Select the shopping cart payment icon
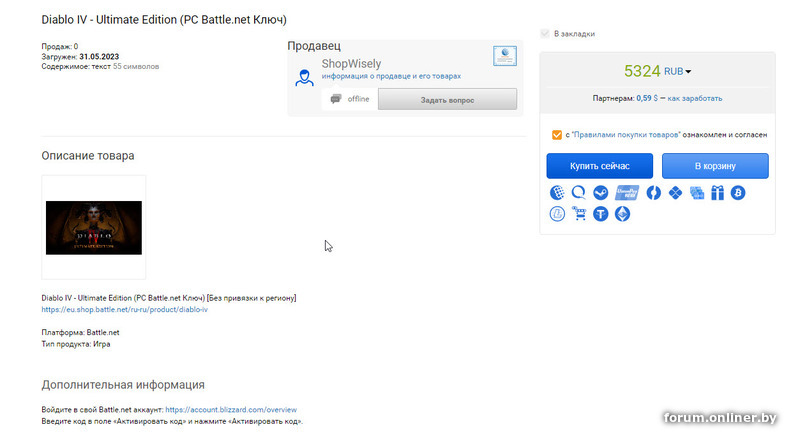800x441 pixels. tap(579, 213)
